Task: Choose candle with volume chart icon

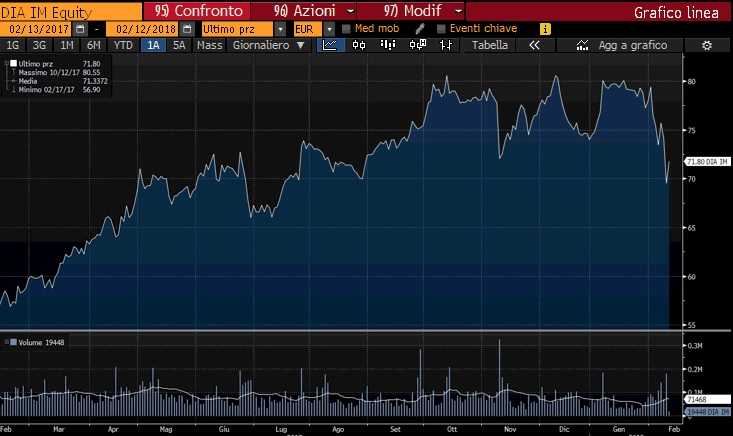Action: 417,45
